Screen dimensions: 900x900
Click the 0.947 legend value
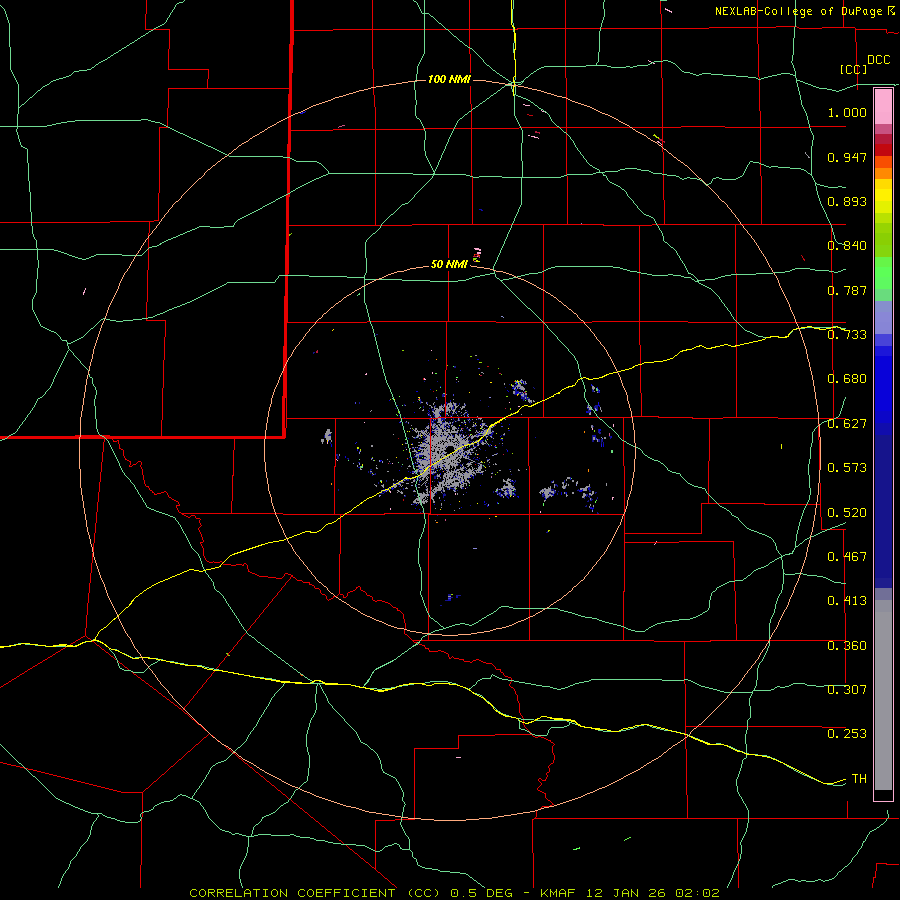coord(847,157)
